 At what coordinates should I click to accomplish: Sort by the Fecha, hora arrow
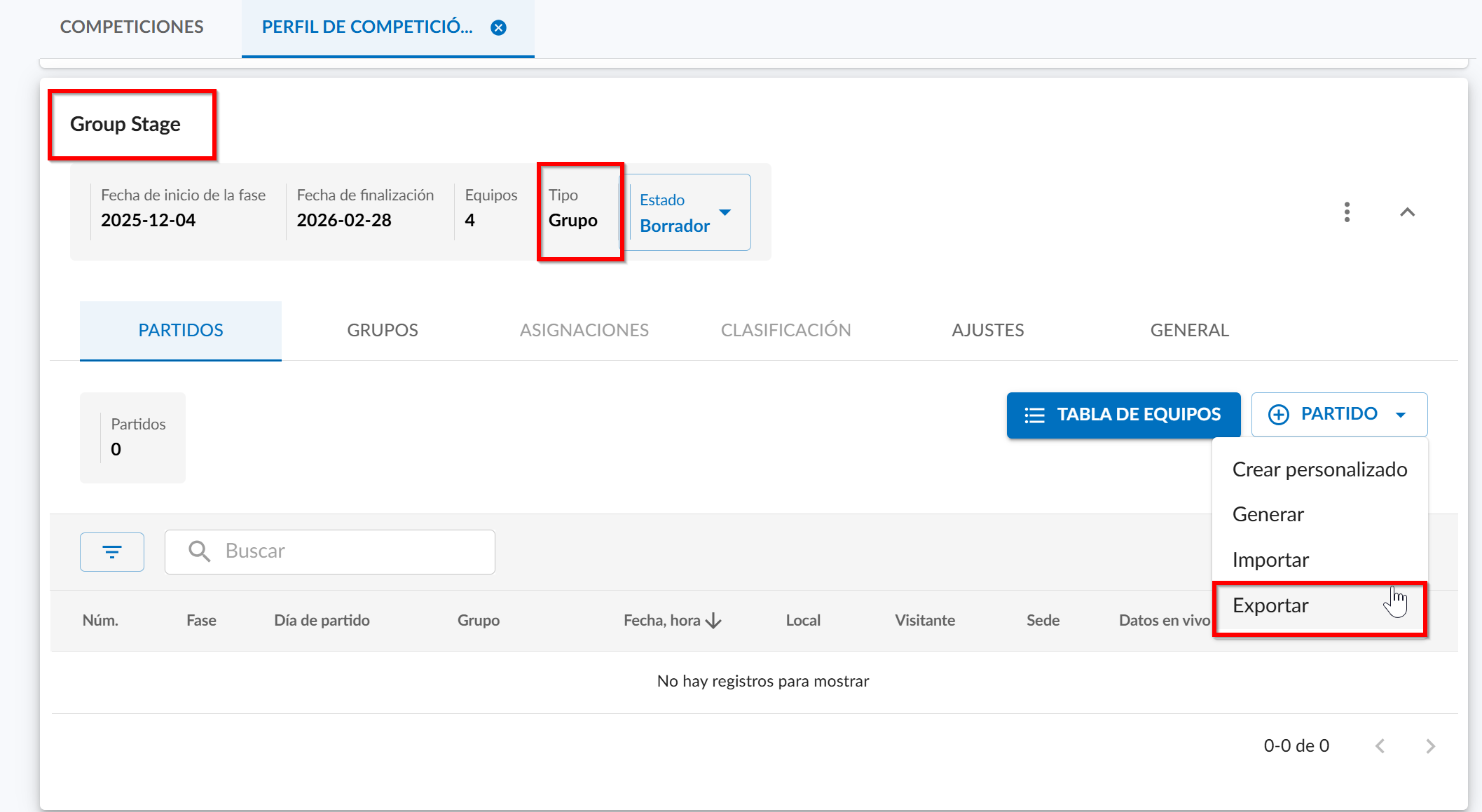pyautogui.click(x=713, y=621)
